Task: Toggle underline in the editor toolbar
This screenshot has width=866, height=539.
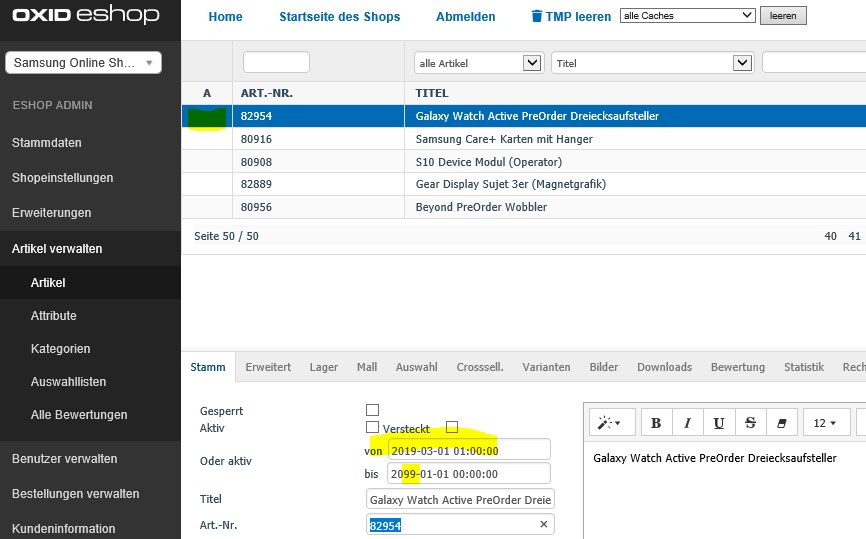Action: pyautogui.click(x=719, y=423)
